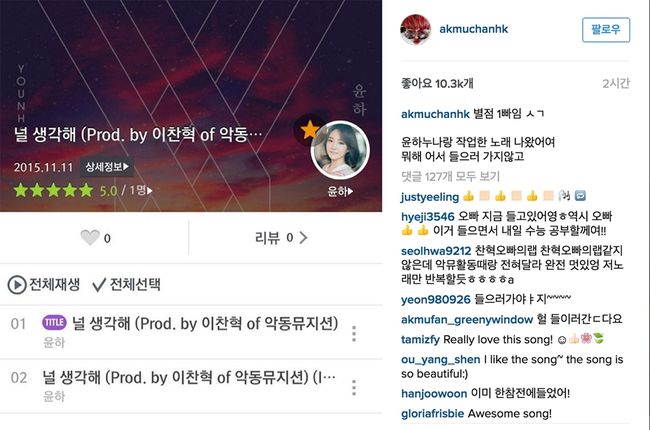Open the 5.0 / 1명 rating details arrow
This screenshot has width=650, height=430.
click(x=150, y=191)
